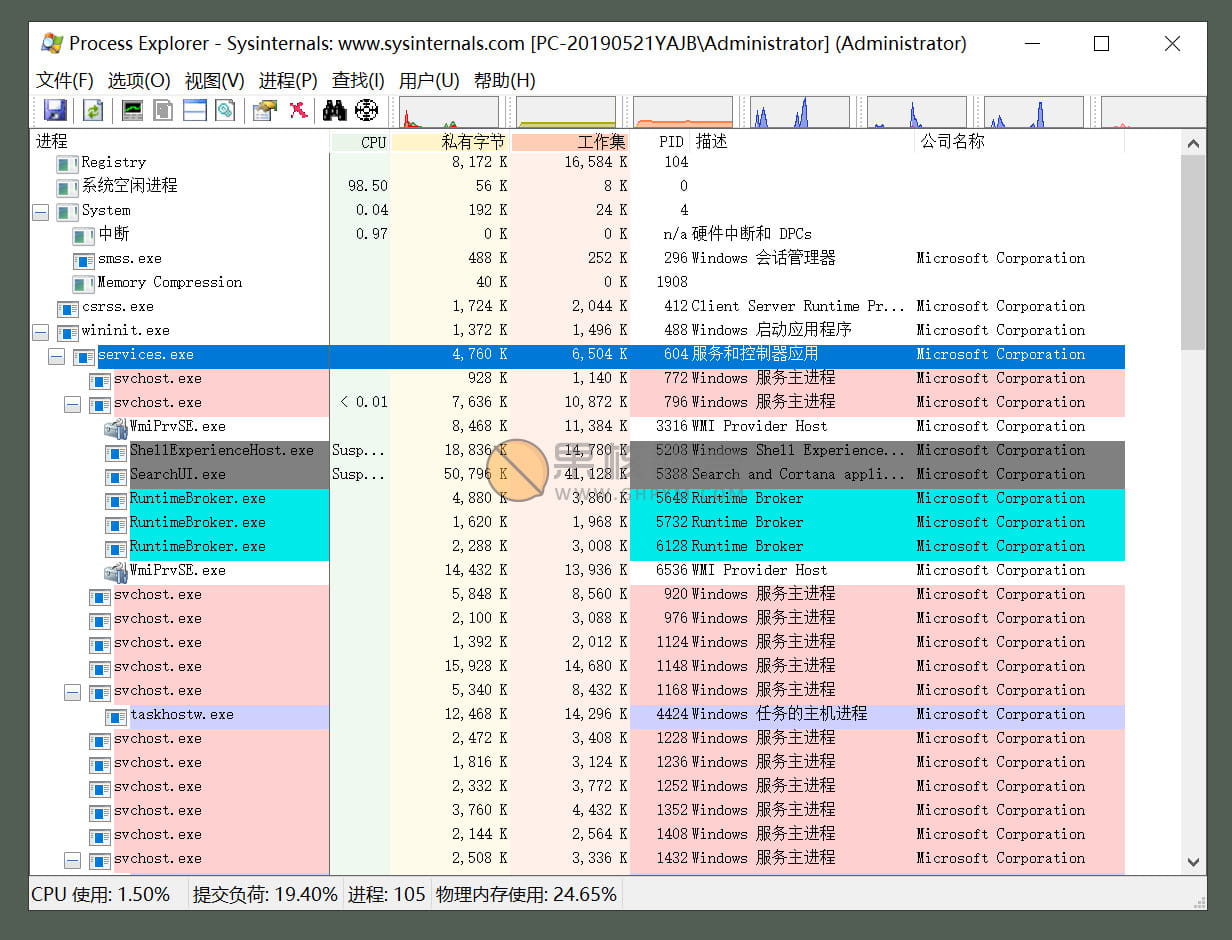
Task: Select the taskhostw.exe process row
Action: 185,714
